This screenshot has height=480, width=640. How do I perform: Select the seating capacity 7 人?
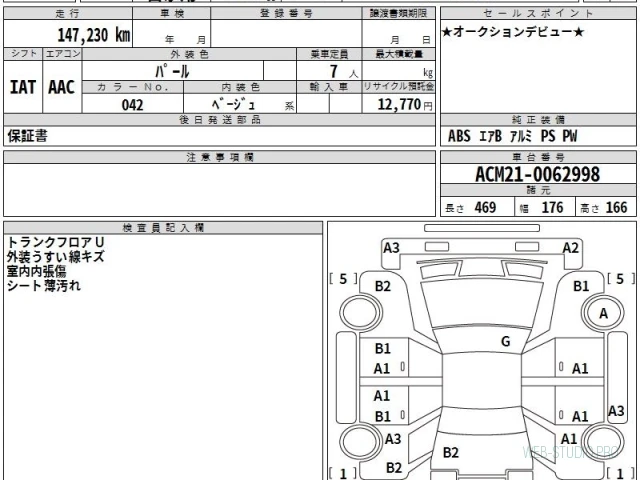[x=343, y=72]
